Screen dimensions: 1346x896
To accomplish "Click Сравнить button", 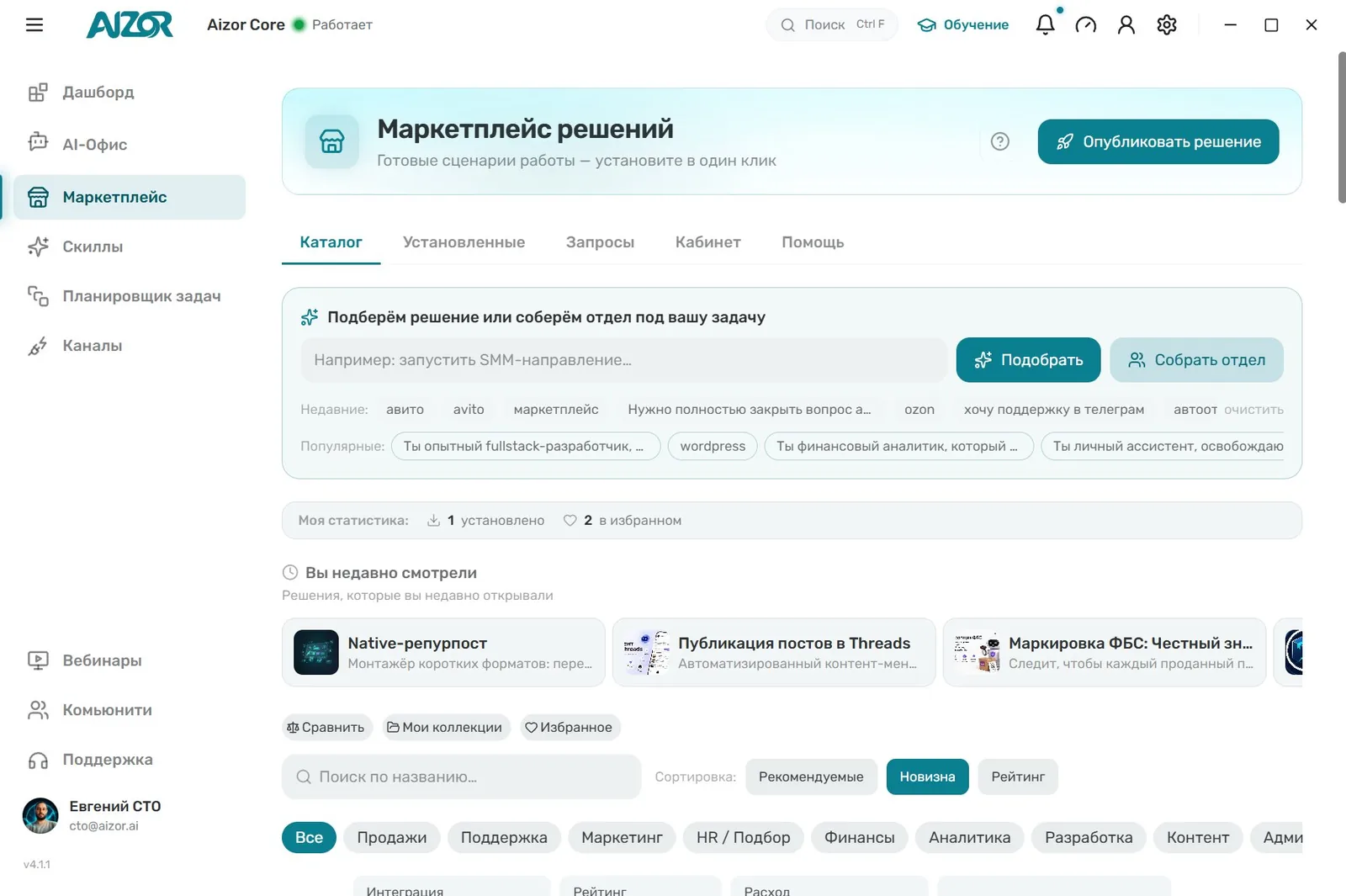I will coord(326,727).
